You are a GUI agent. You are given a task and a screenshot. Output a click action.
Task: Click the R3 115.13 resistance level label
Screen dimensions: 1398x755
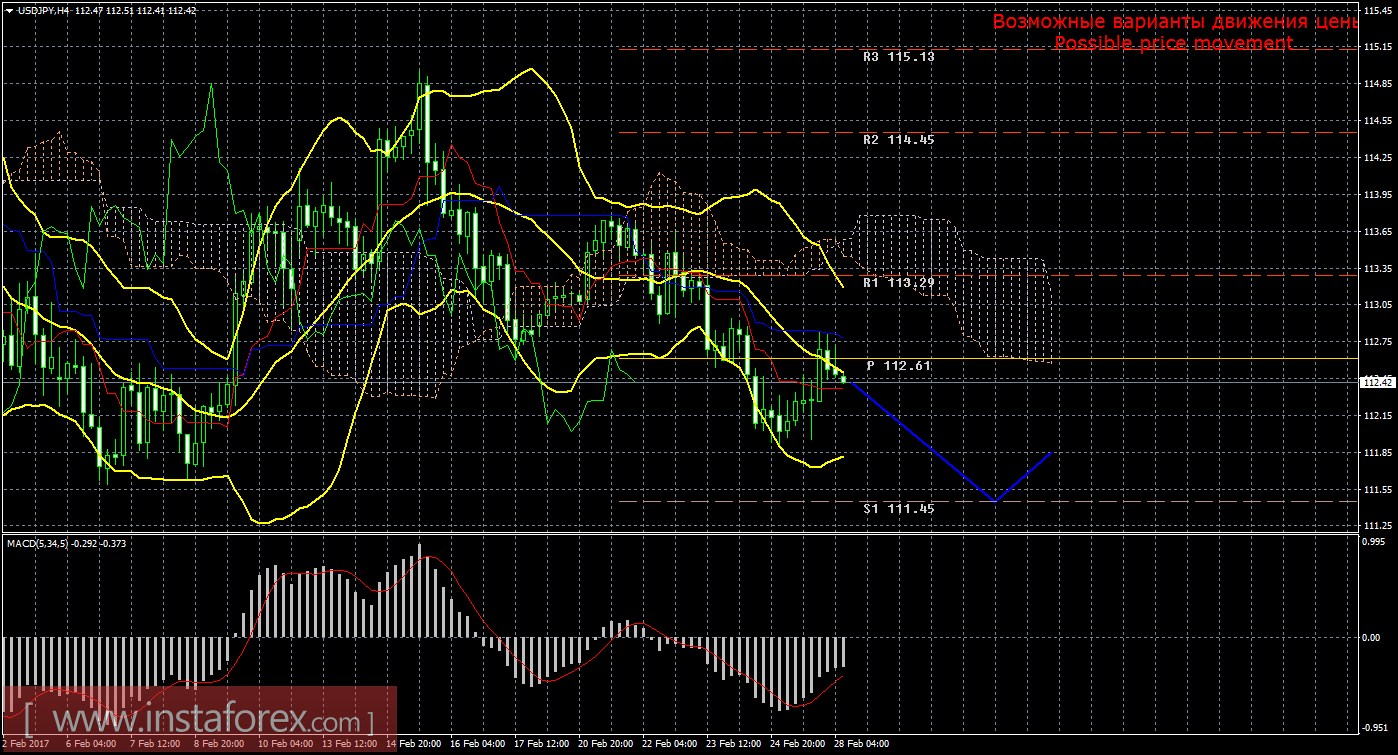click(898, 57)
